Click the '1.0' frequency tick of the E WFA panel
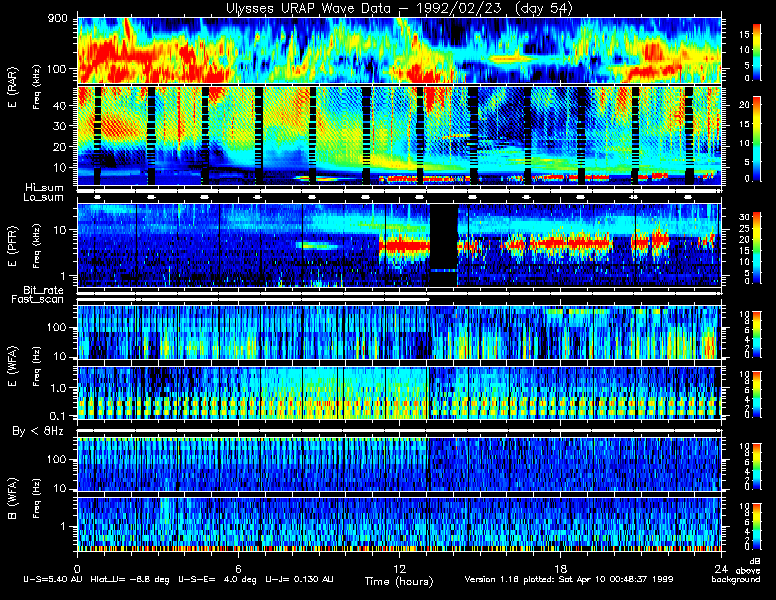The image size is (776, 600). point(57,389)
